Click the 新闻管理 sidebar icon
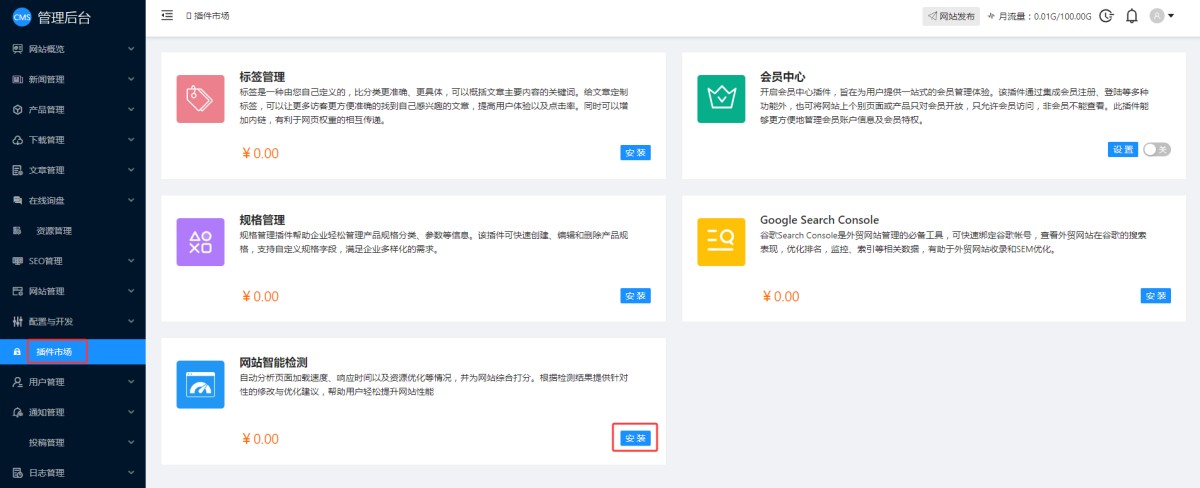1200x488 pixels. tap(17, 79)
